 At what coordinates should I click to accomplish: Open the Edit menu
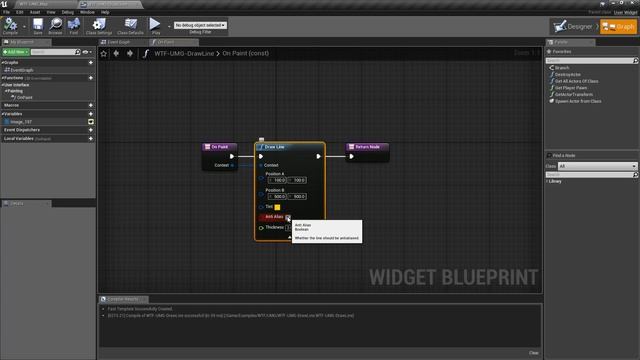20,12
